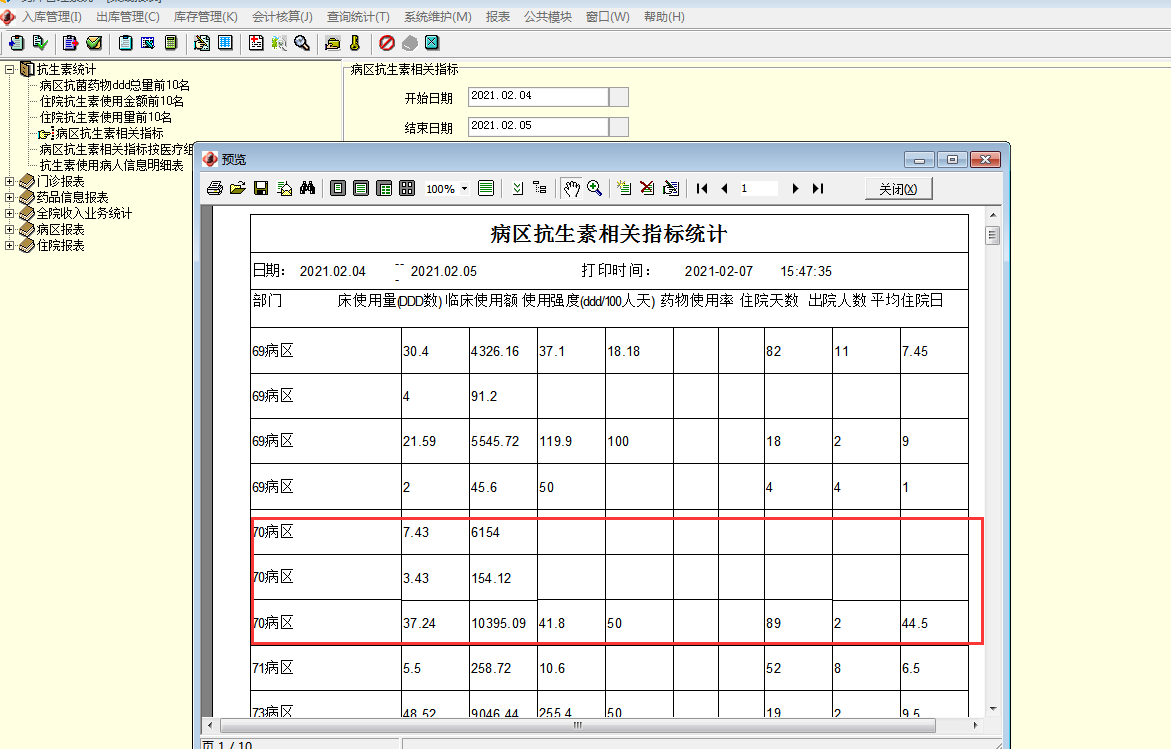Viewport: 1171px width, 749px height.
Task: Go to next page of preview
Action: click(x=795, y=188)
